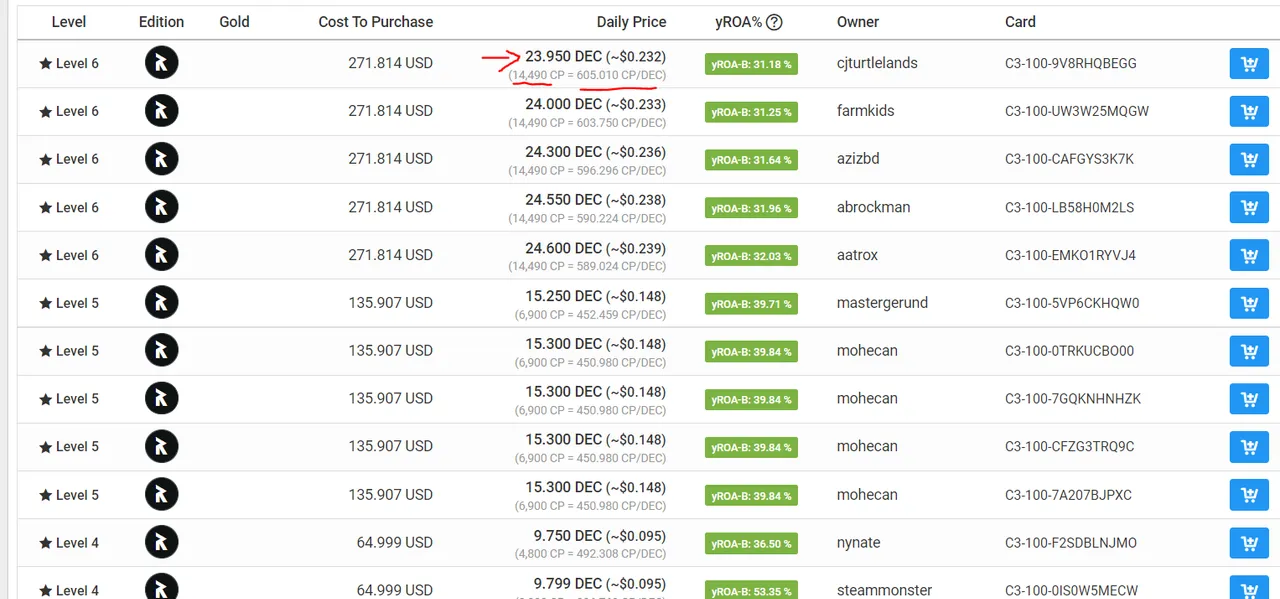Click the Gold column header

(x=234, y=22)
